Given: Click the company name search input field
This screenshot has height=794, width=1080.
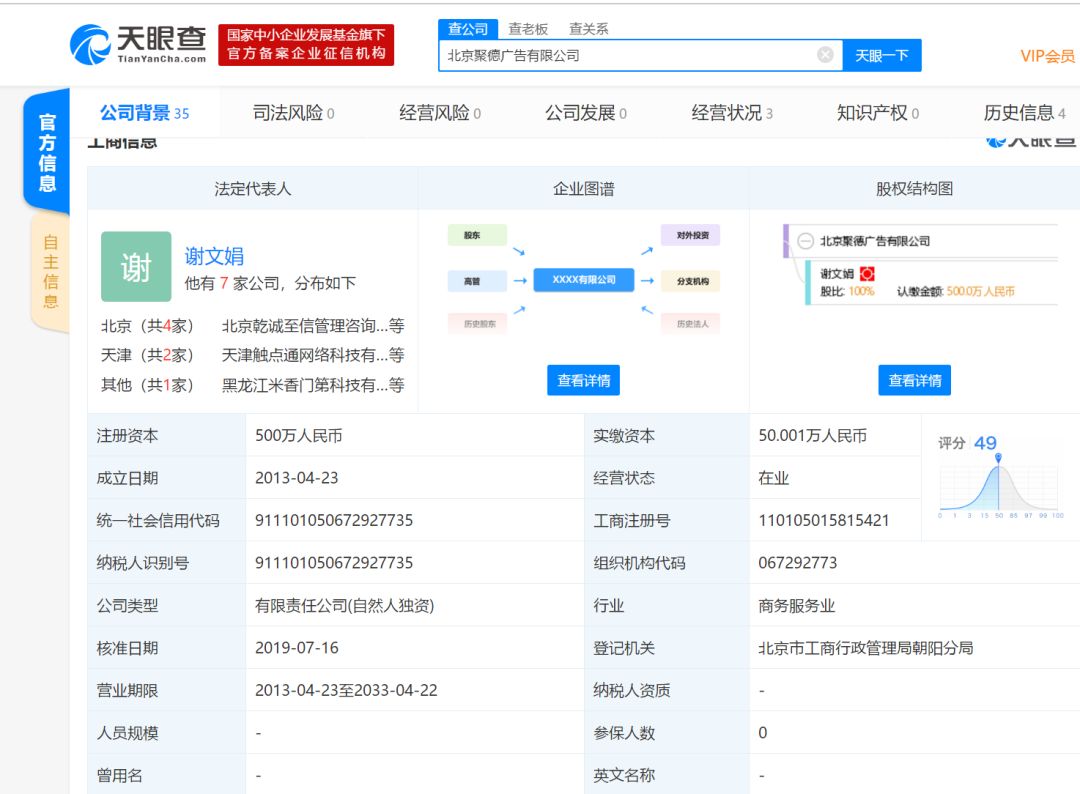Looking at the screenshot, I should coord(630,55).
